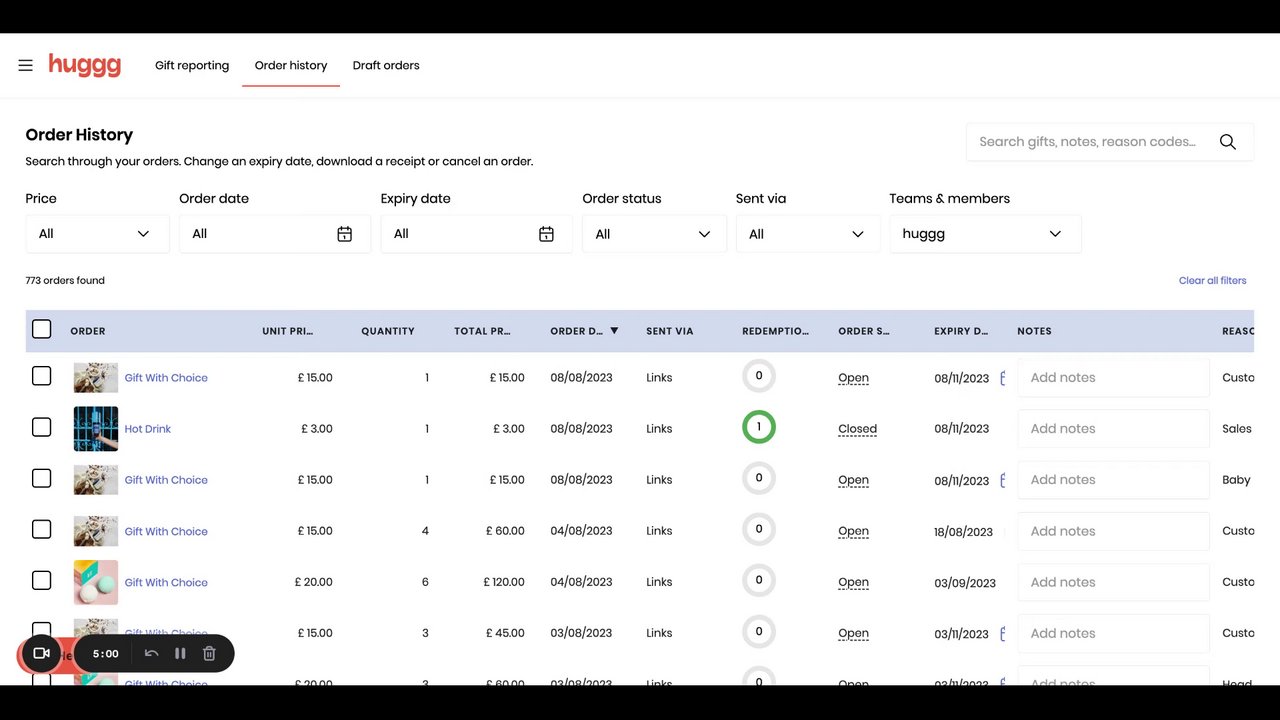Image resolution: width=1280 pixels, height=720 pixels.
Task: Open the calendar icon in Order date filter
Action: (344, 234)
